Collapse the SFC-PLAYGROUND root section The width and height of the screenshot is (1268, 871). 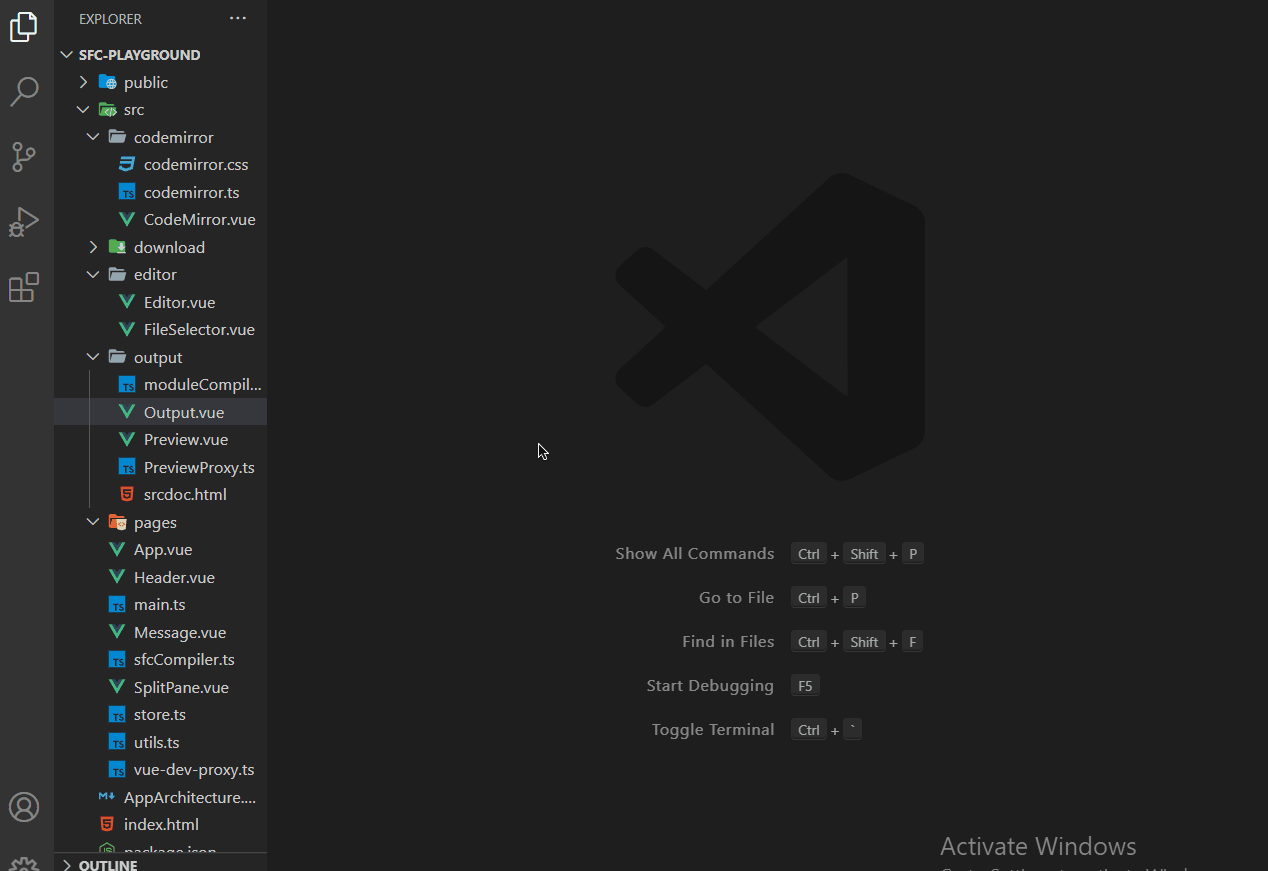(67, 55)
